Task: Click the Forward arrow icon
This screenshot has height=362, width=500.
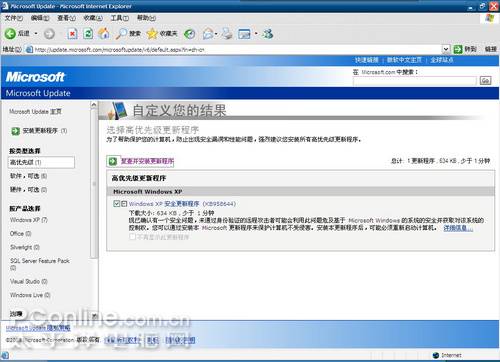Action: click(x=49, y=34)
